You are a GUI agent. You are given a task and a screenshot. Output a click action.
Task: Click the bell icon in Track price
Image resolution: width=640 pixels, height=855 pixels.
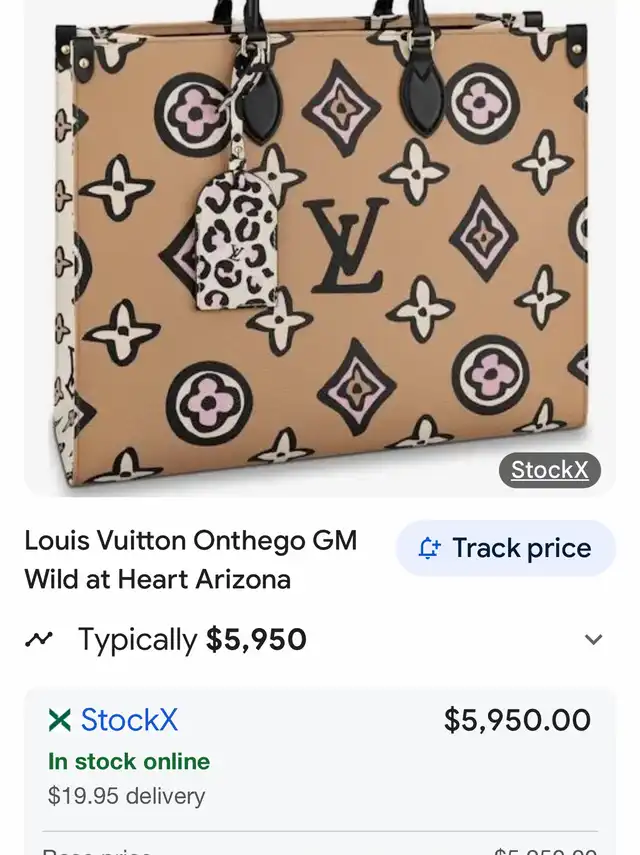click(x=429, y=548)
